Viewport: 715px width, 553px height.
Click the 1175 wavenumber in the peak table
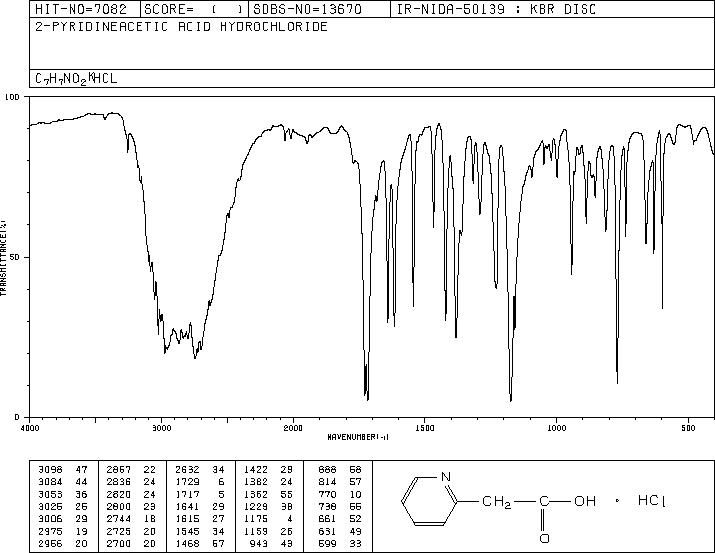click(256, 519)
